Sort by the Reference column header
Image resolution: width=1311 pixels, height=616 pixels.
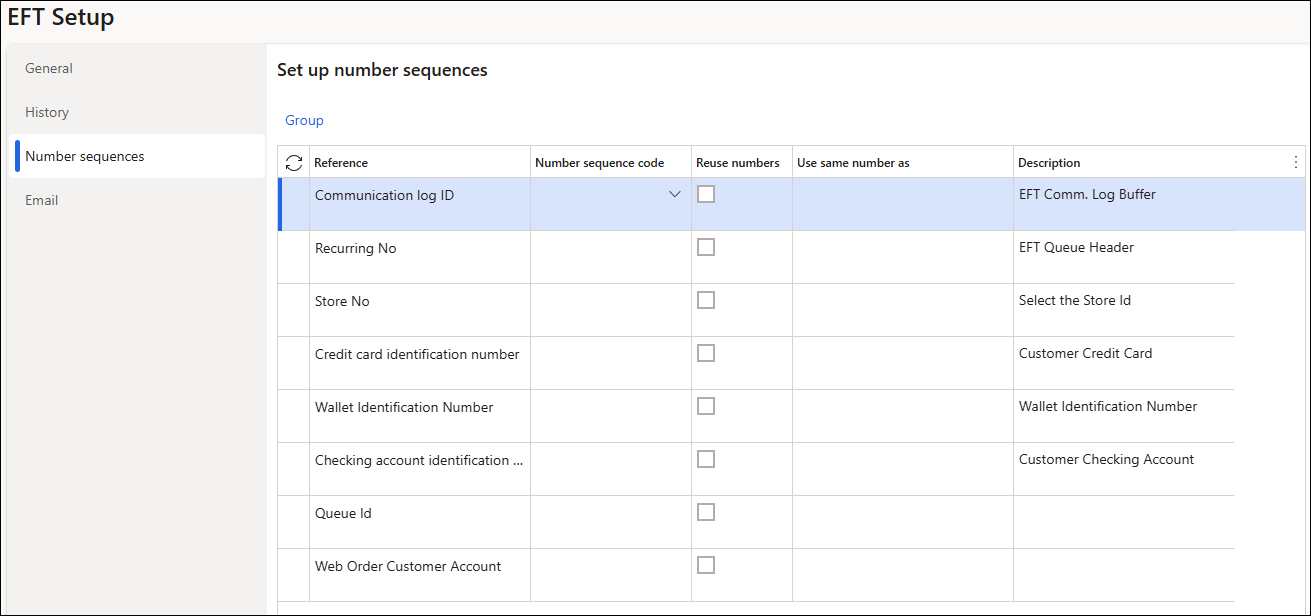coord(420,162)
